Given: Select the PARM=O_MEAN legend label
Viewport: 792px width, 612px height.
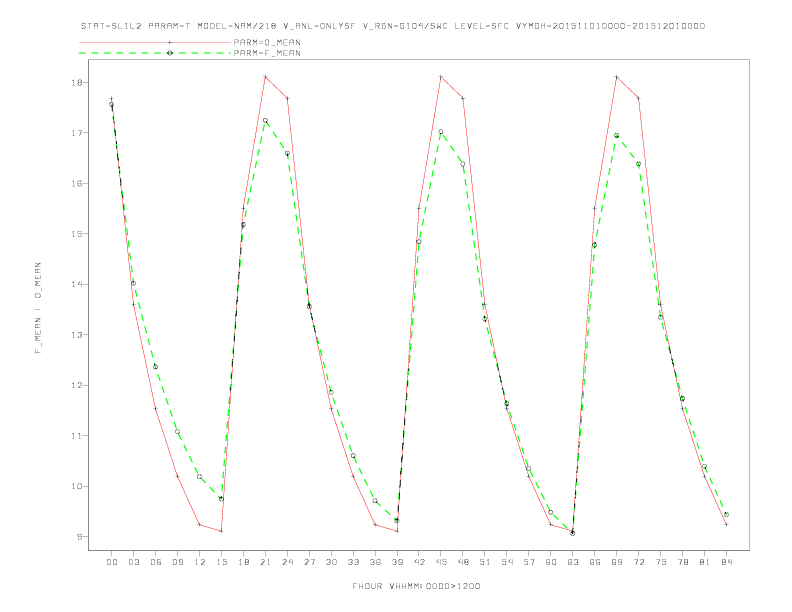Looking at the screenshot, I should tap(267, 42).
